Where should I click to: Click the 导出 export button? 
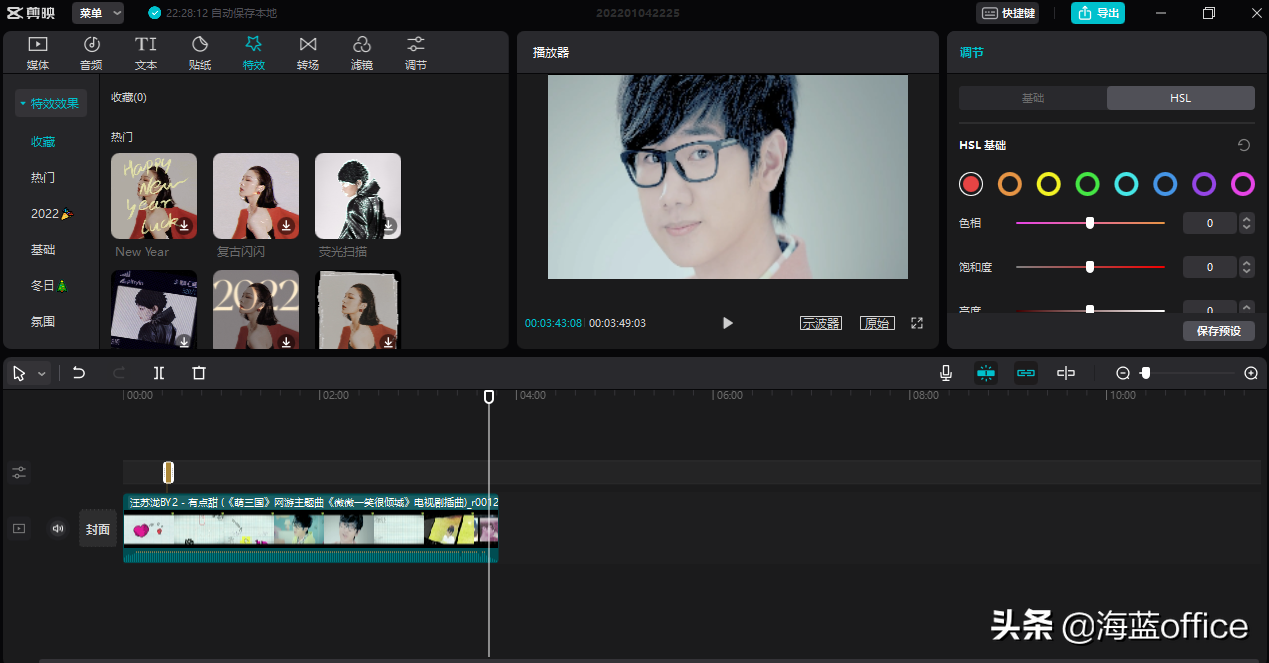[1098, 13]
